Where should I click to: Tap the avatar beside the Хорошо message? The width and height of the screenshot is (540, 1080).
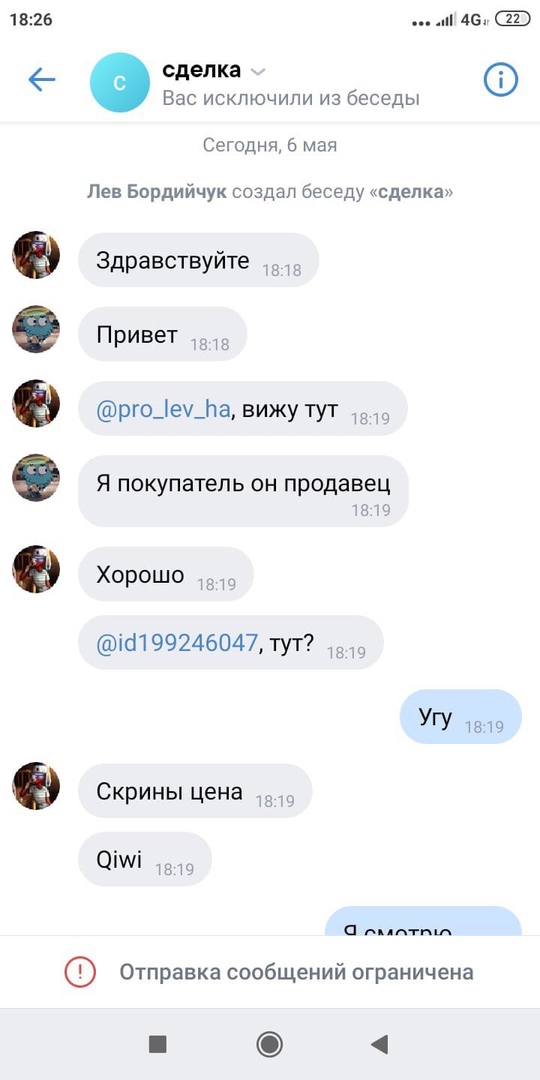pyautogui.click(x=36, y=569)
